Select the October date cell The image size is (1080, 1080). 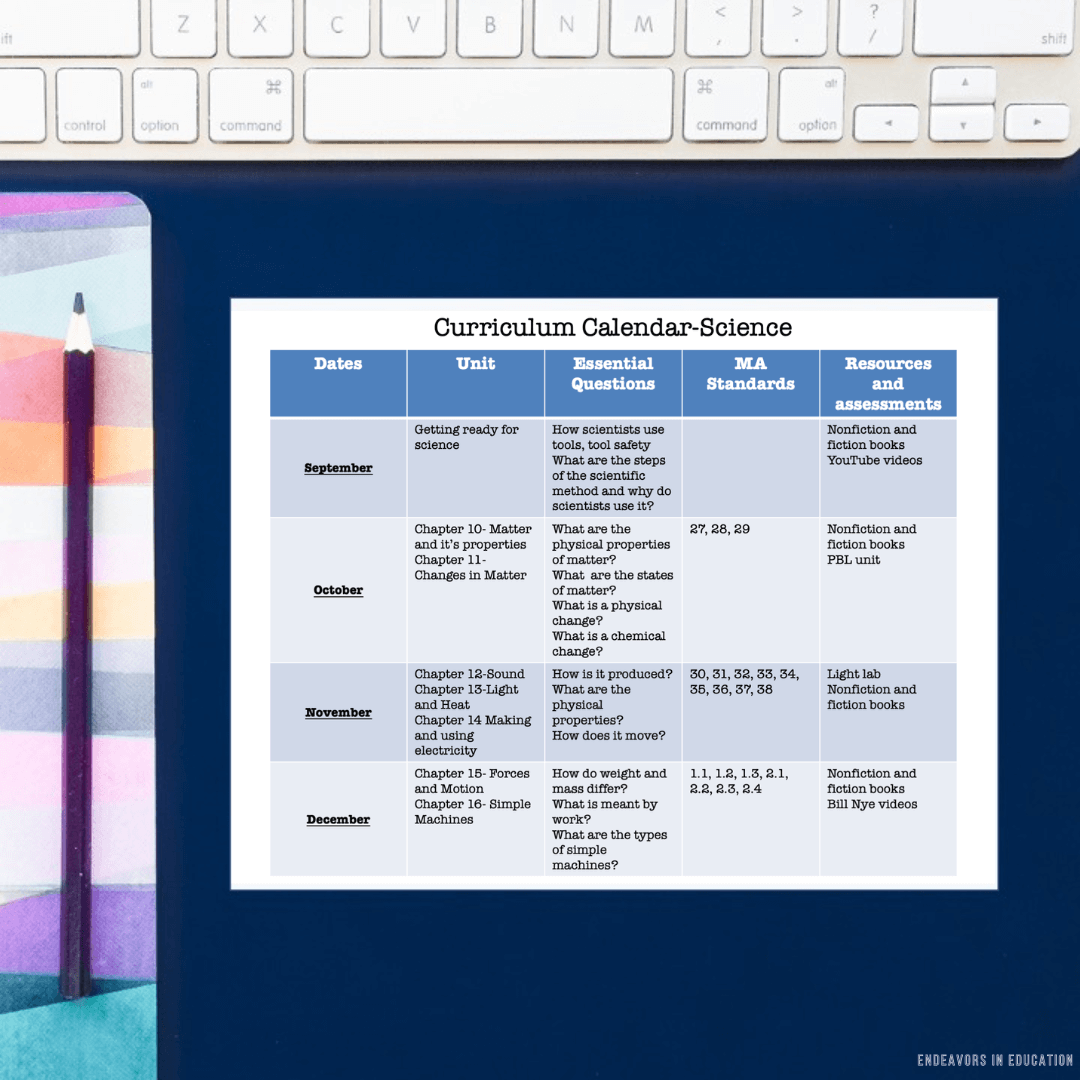click(x=338, y=590)
